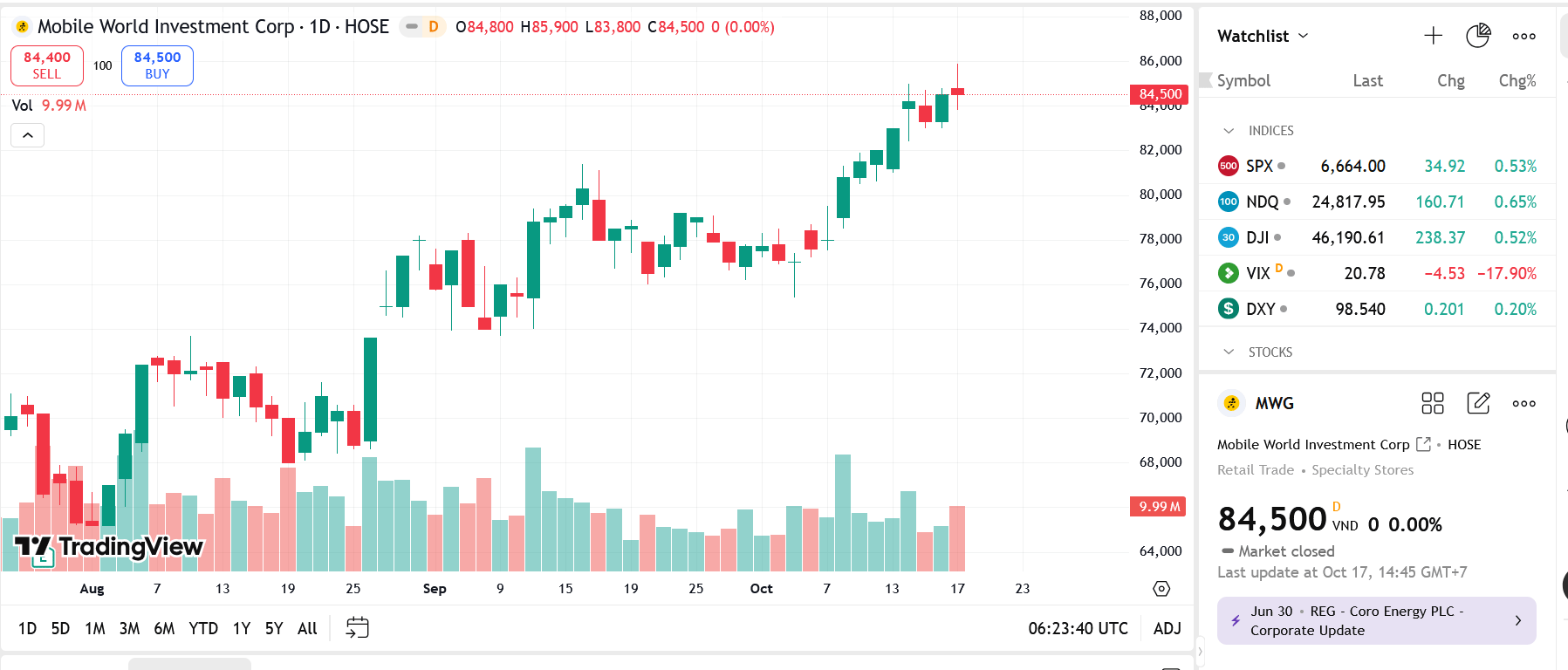Collapse the INDICES section
1568x670 pixels.
pyautogui.click(x=1229, y=131)
